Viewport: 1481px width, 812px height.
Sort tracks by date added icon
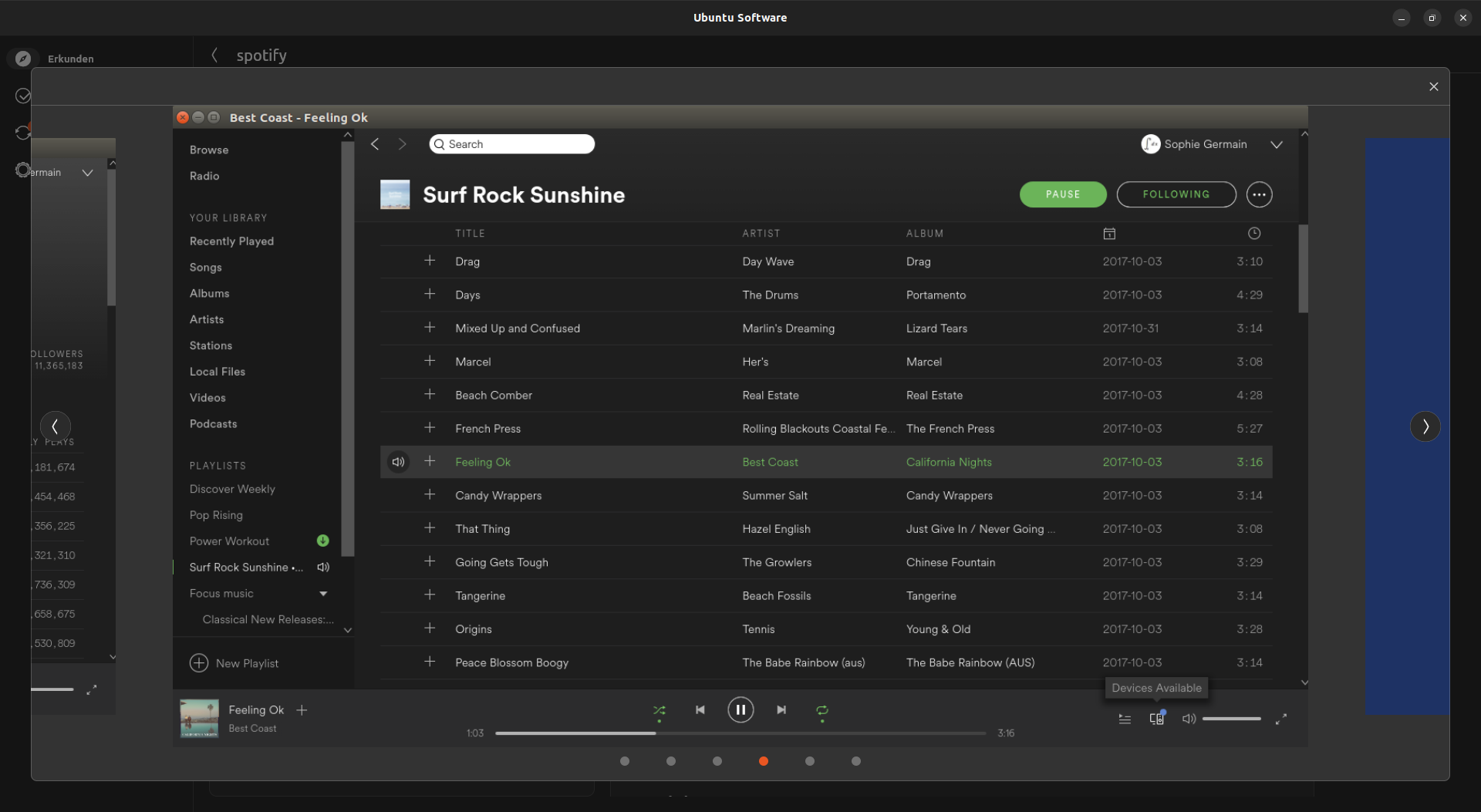1109,234
